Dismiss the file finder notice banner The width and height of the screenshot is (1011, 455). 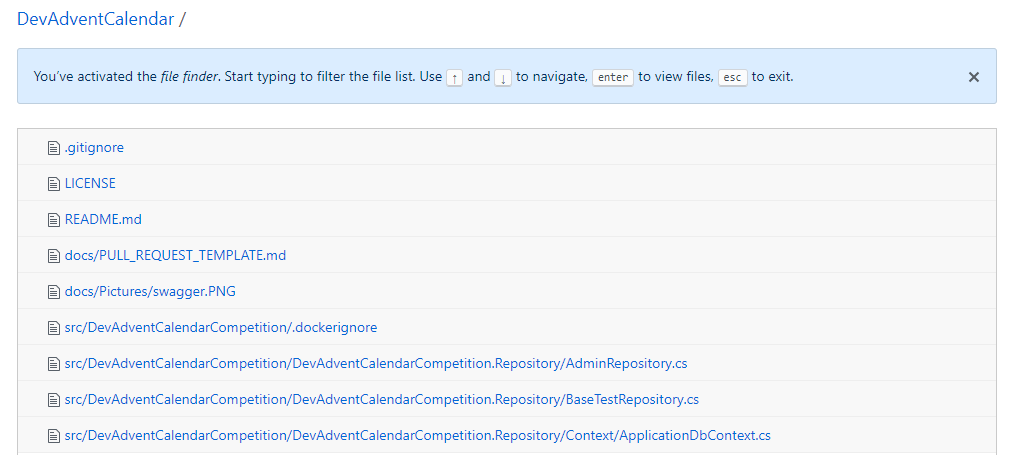[973, 77]
